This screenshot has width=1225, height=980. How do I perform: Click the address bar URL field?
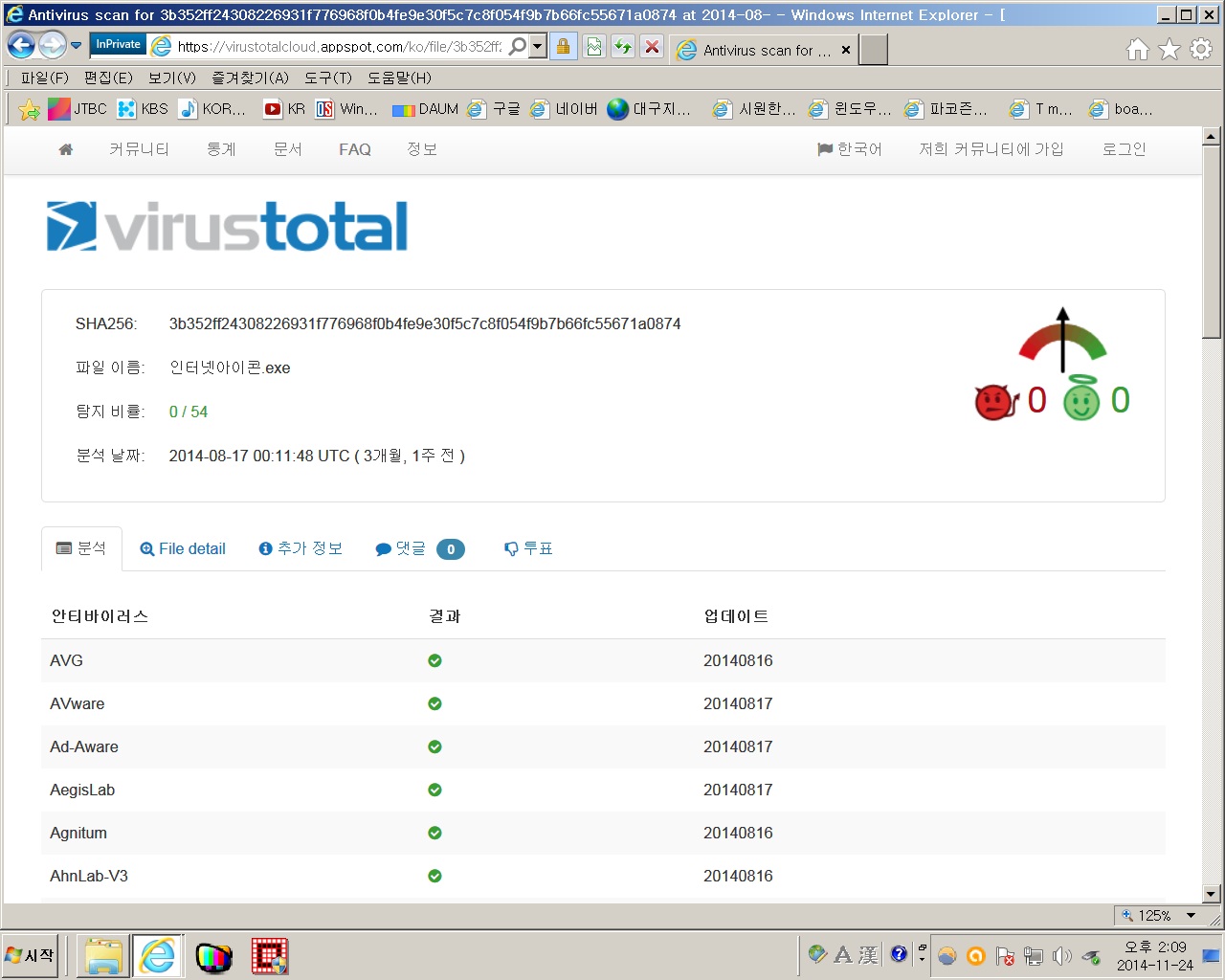pos(340,46)
